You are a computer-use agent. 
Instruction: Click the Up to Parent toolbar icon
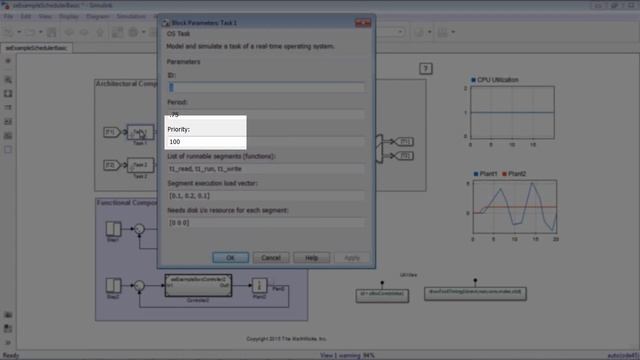[x=100, y=32]
